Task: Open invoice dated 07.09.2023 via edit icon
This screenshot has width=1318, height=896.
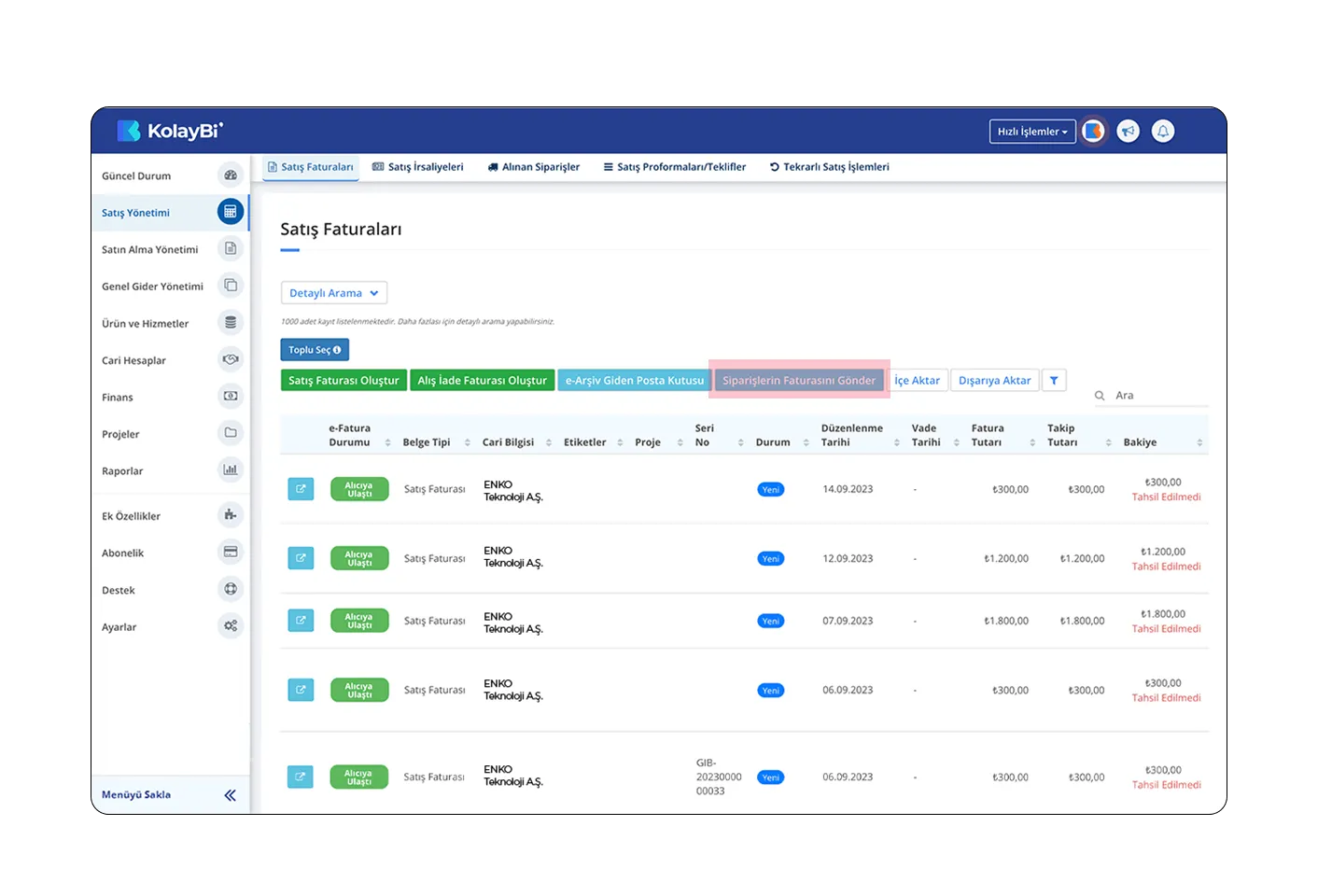Action: point(301,621)
